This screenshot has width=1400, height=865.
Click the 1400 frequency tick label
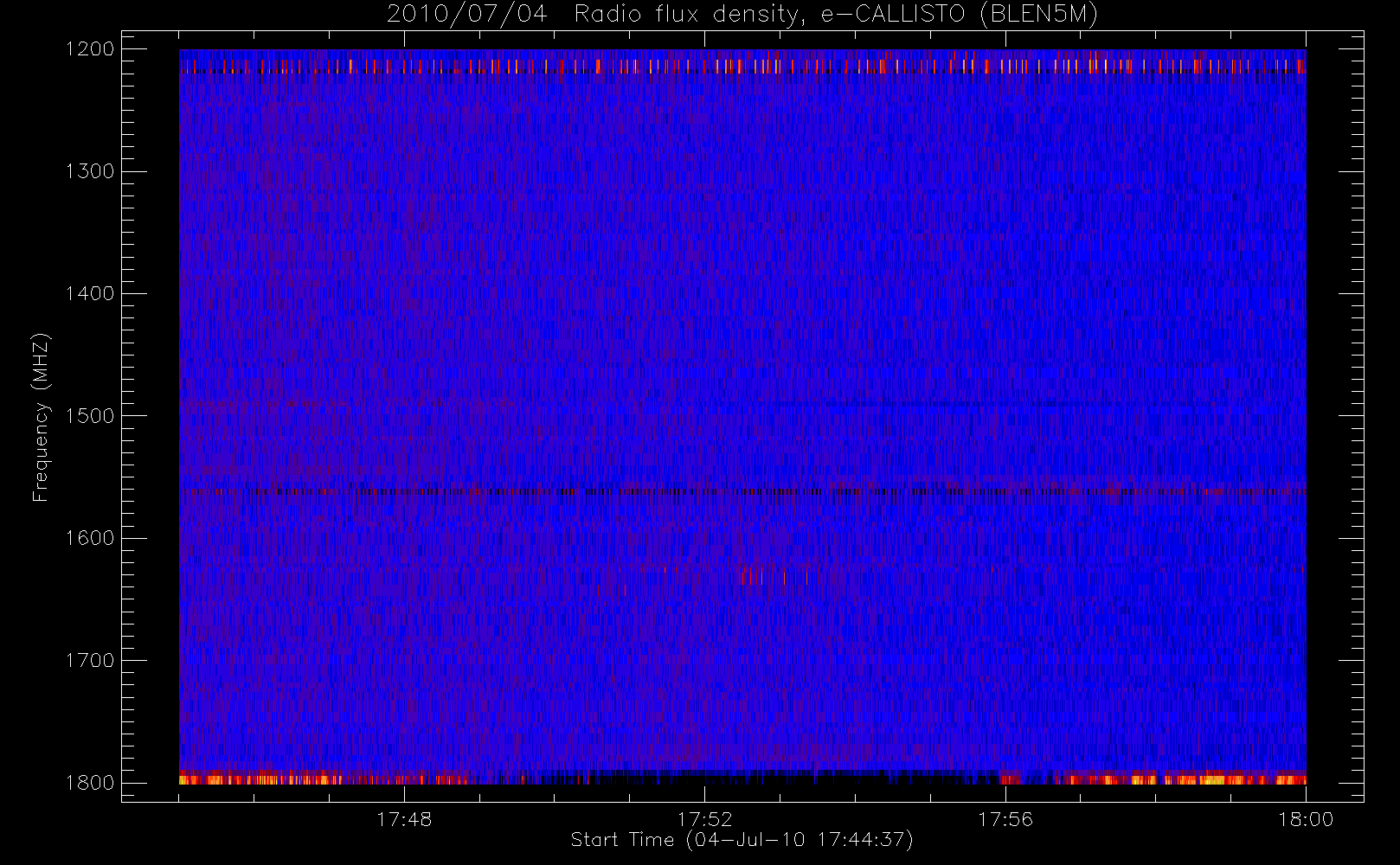pos(90,293)
